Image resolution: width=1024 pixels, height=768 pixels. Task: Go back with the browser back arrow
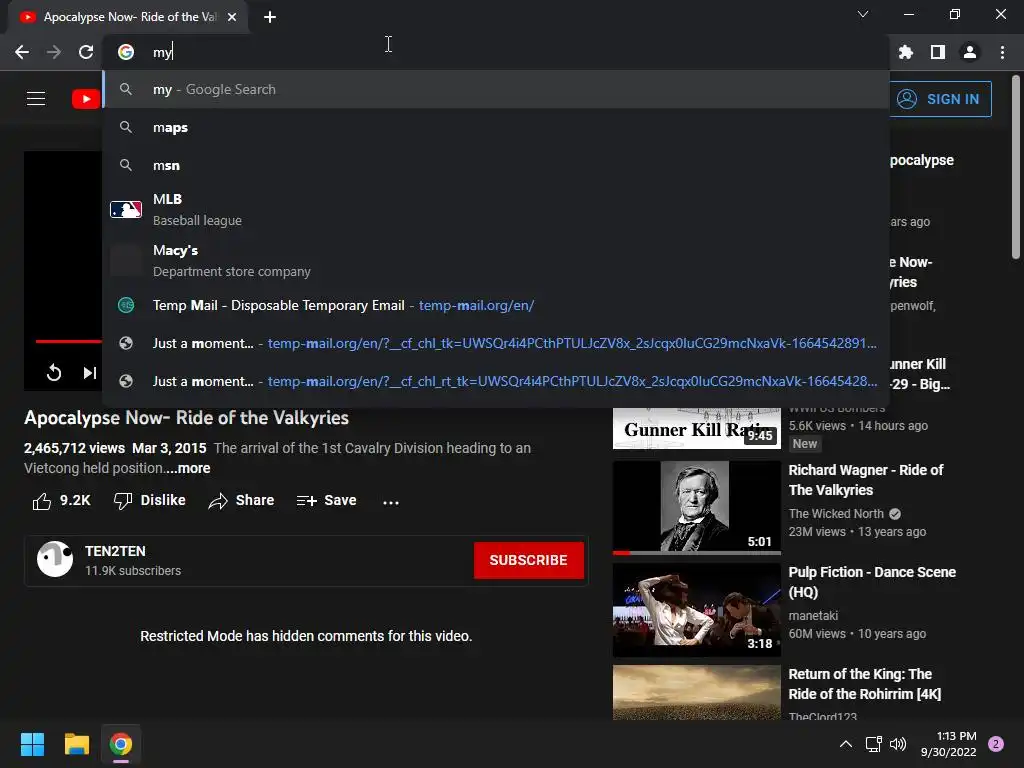pyautogui.click(x=22, y=52)
